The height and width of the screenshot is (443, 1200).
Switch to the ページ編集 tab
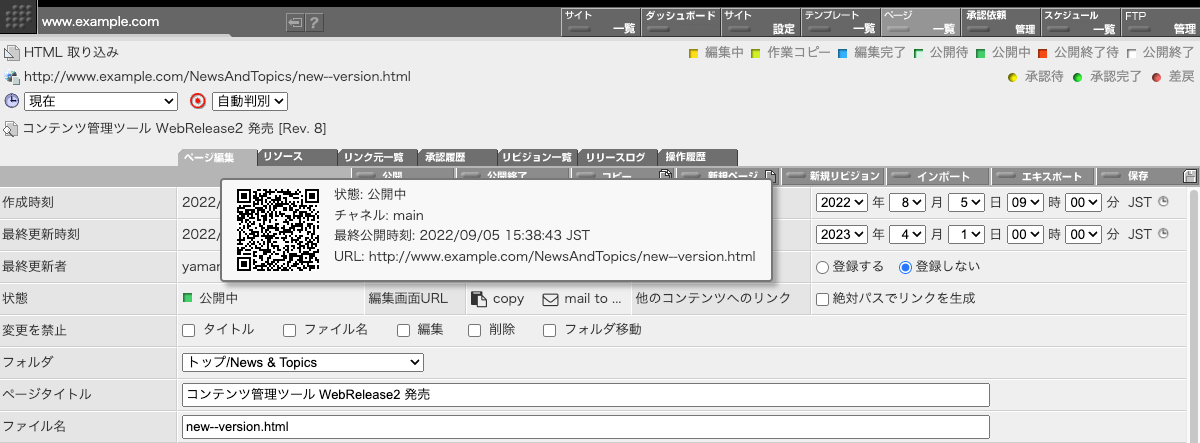[x=216, y=157]
